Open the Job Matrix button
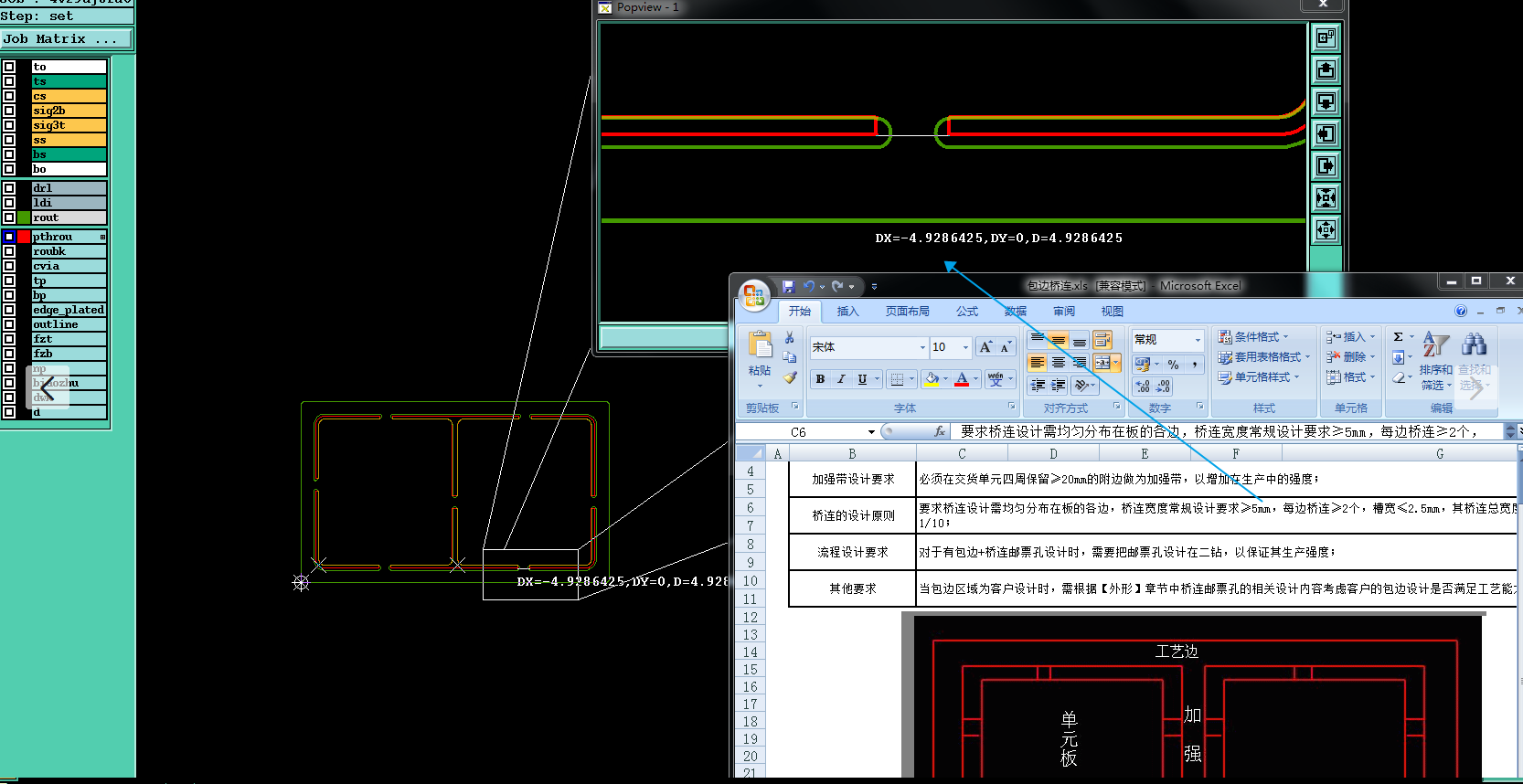Screen dimensions: 1523x784 coord(67,39)
